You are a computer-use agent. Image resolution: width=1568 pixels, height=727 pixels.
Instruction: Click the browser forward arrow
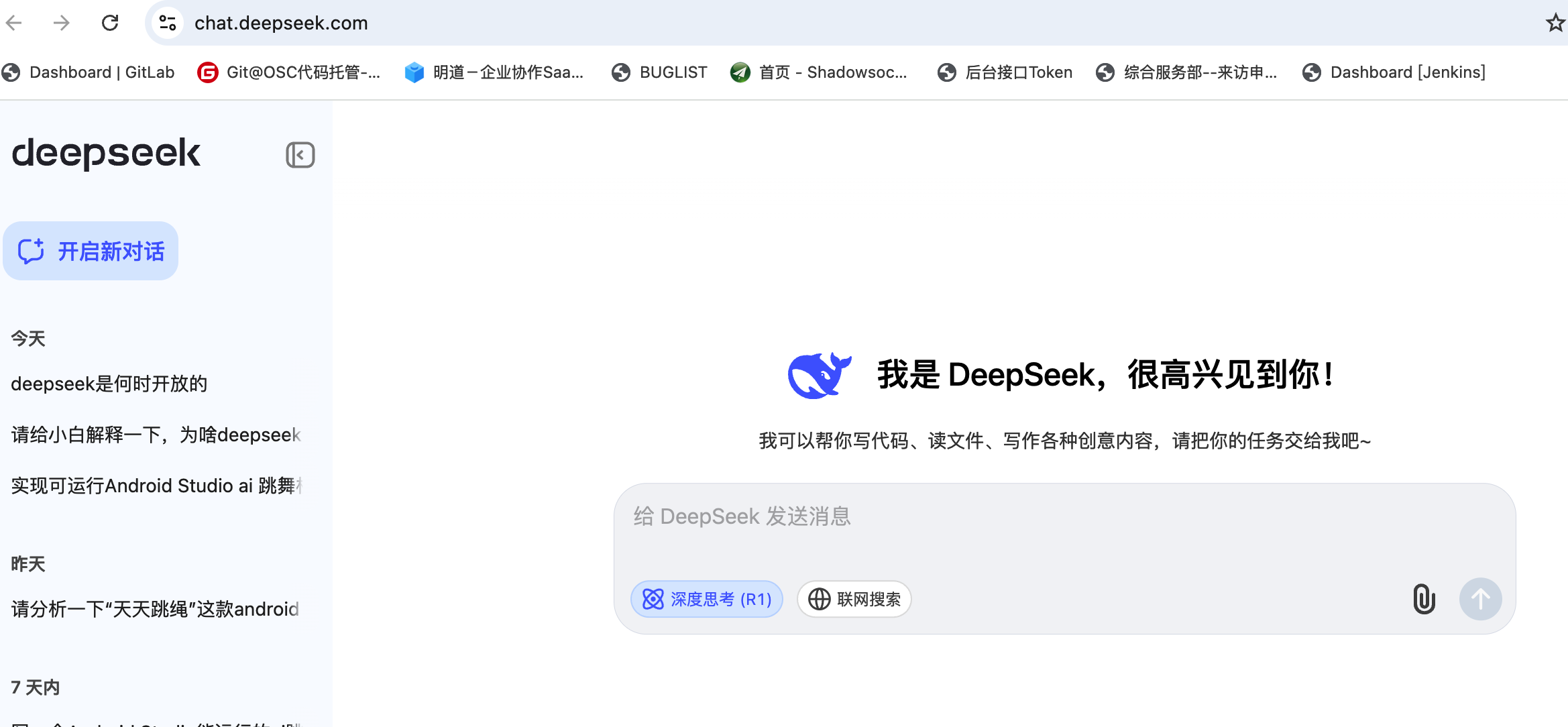(62, 23)
